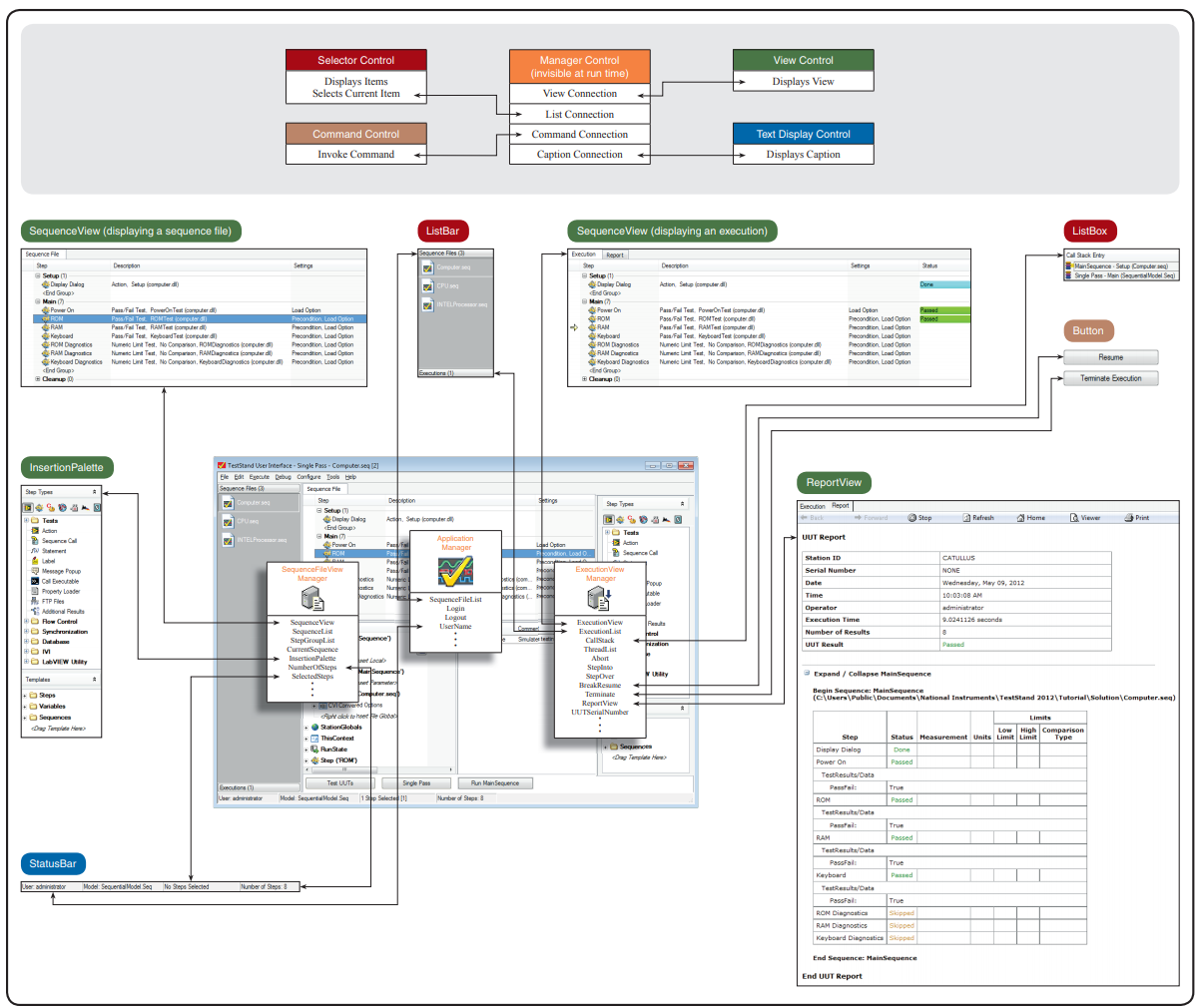Click the SequenceFileView Manager computer icon
1200x1008 pixels.
pos(311,599)
